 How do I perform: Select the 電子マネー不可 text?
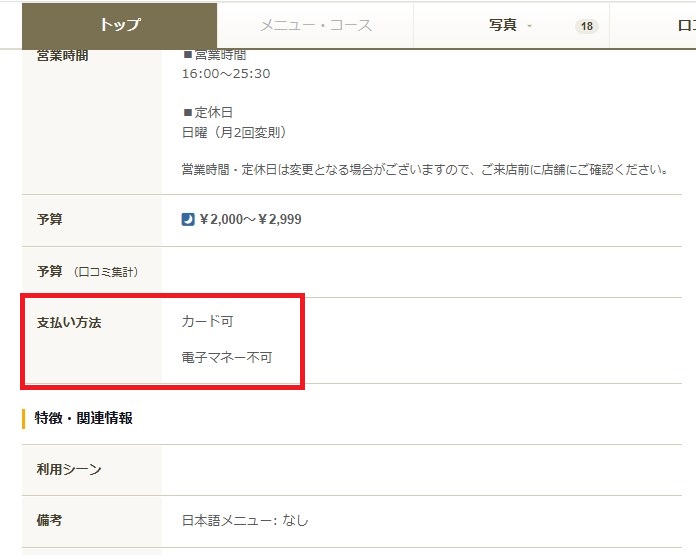pyautogui.click(x=226, y=357)
